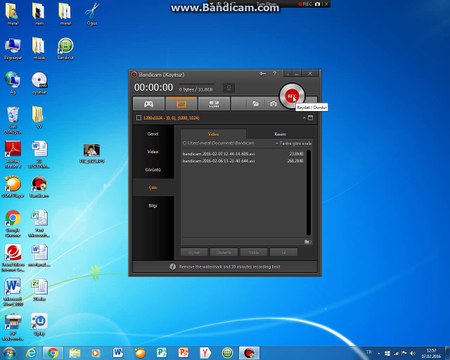Open the network Ağ desktop icon
This screenshot has height=360, width=450.
(x=13, y=83)
